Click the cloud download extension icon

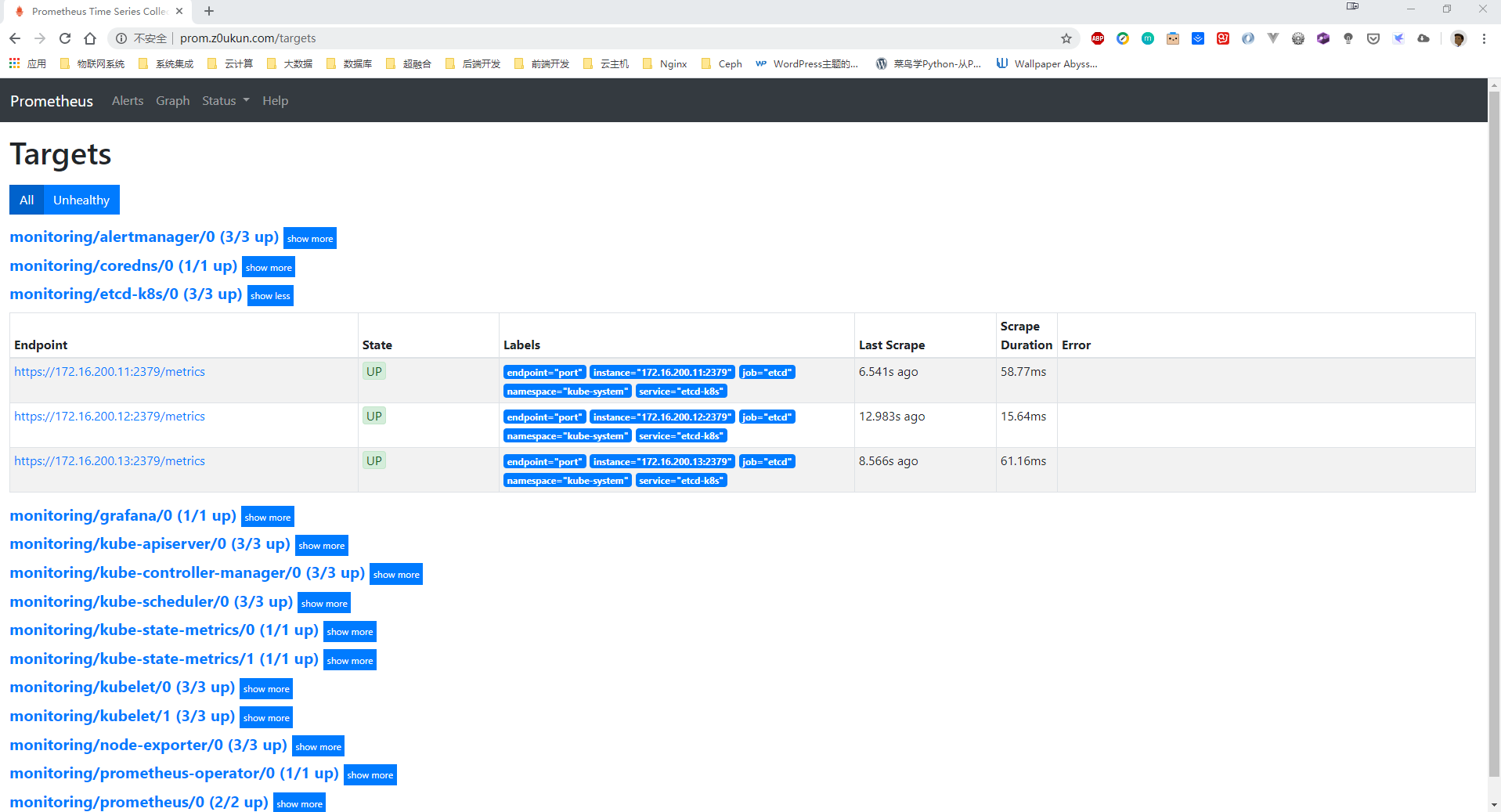[1423, 38]
